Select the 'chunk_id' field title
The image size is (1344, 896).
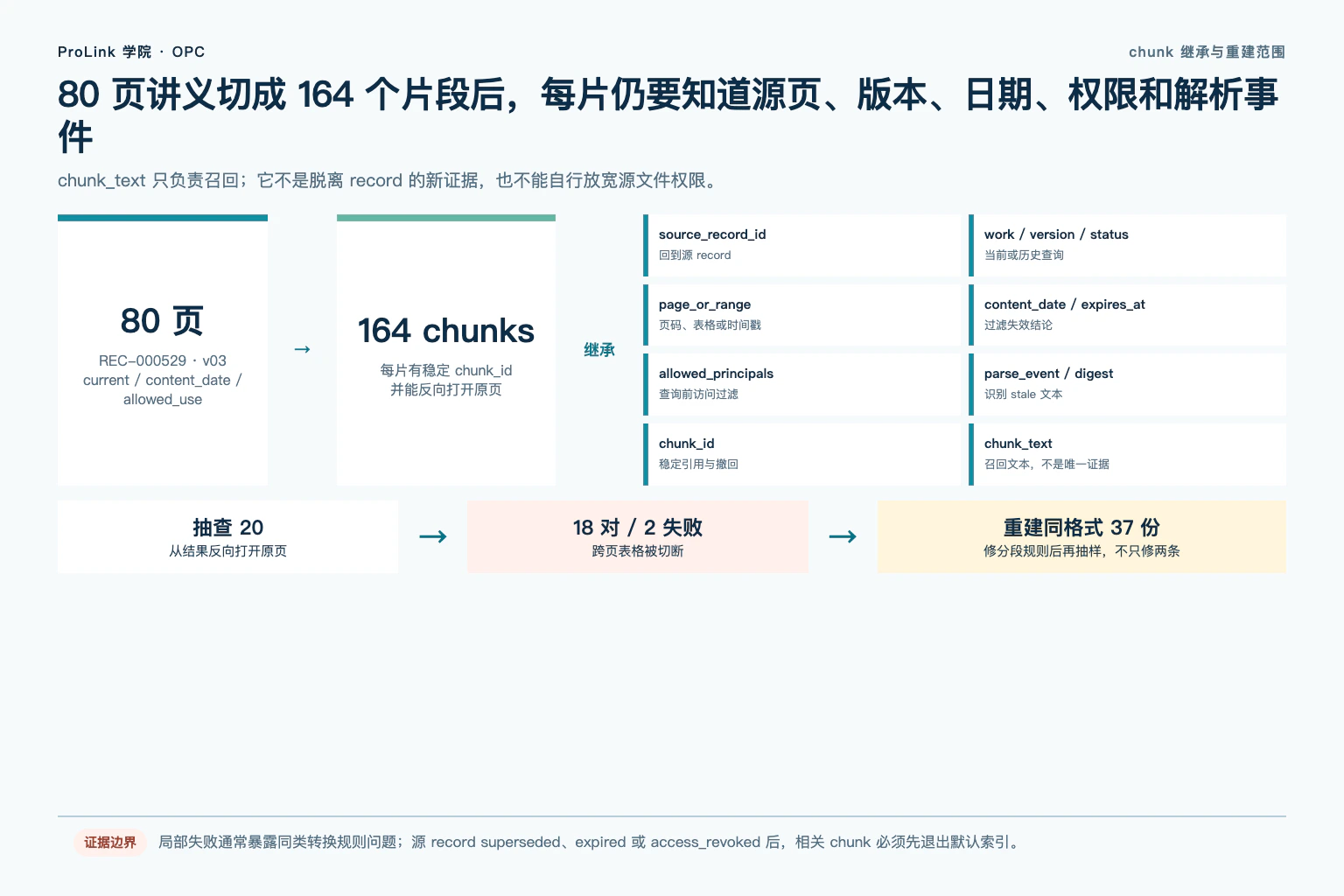click(686, 444)
